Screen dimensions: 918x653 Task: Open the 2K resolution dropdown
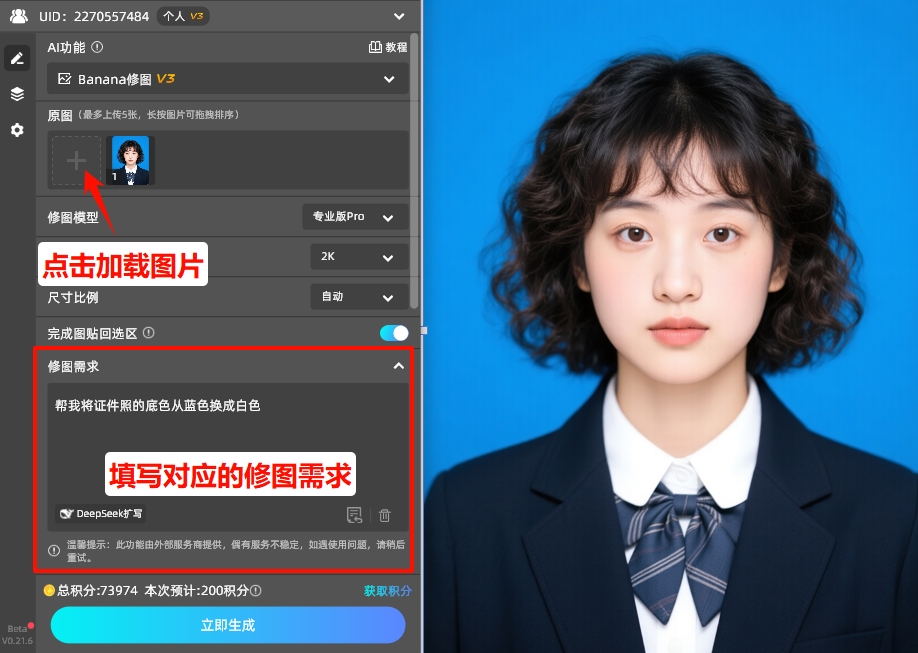pyautogui.click(x=358, y=257)
